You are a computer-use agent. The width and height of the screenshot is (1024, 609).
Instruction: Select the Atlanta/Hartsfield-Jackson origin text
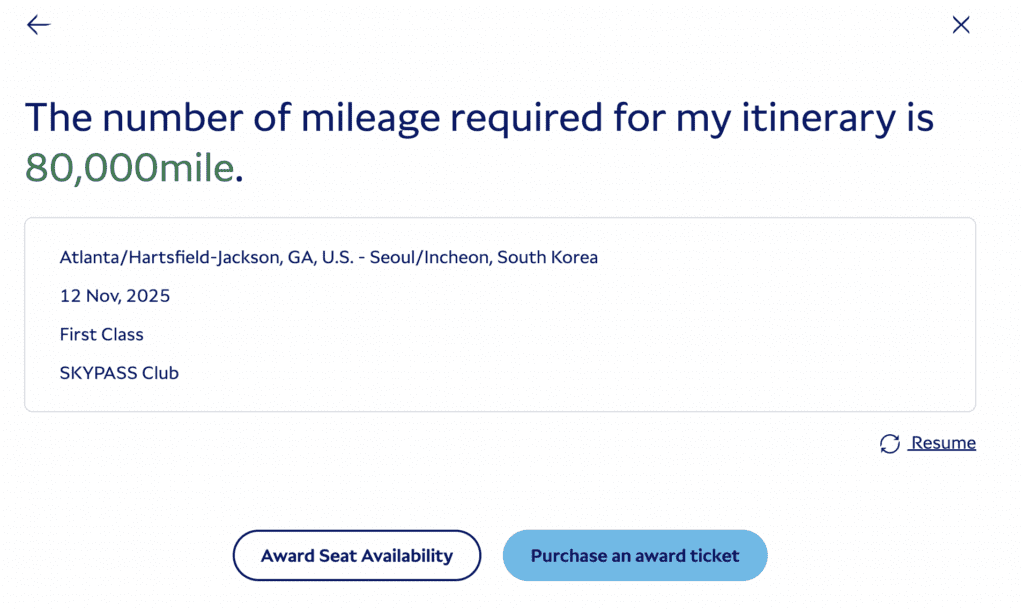(x=171, y=258)
